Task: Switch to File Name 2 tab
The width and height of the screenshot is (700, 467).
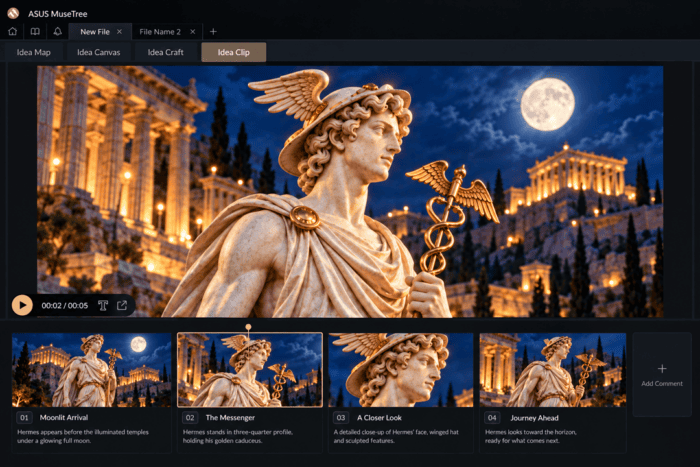Action: [x=160, y=32]
